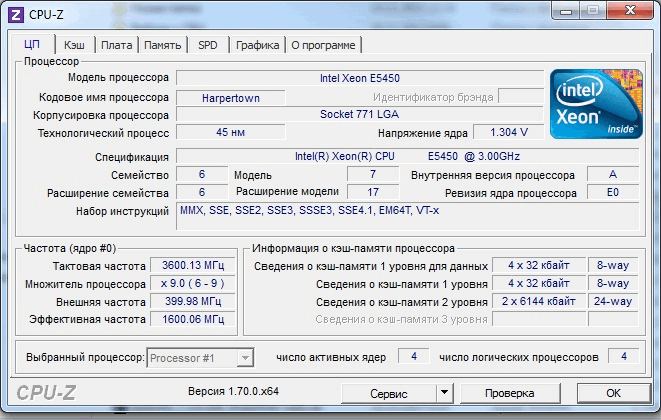Click the Сервис button
The image size is (661, 420).
coord(389,393)
